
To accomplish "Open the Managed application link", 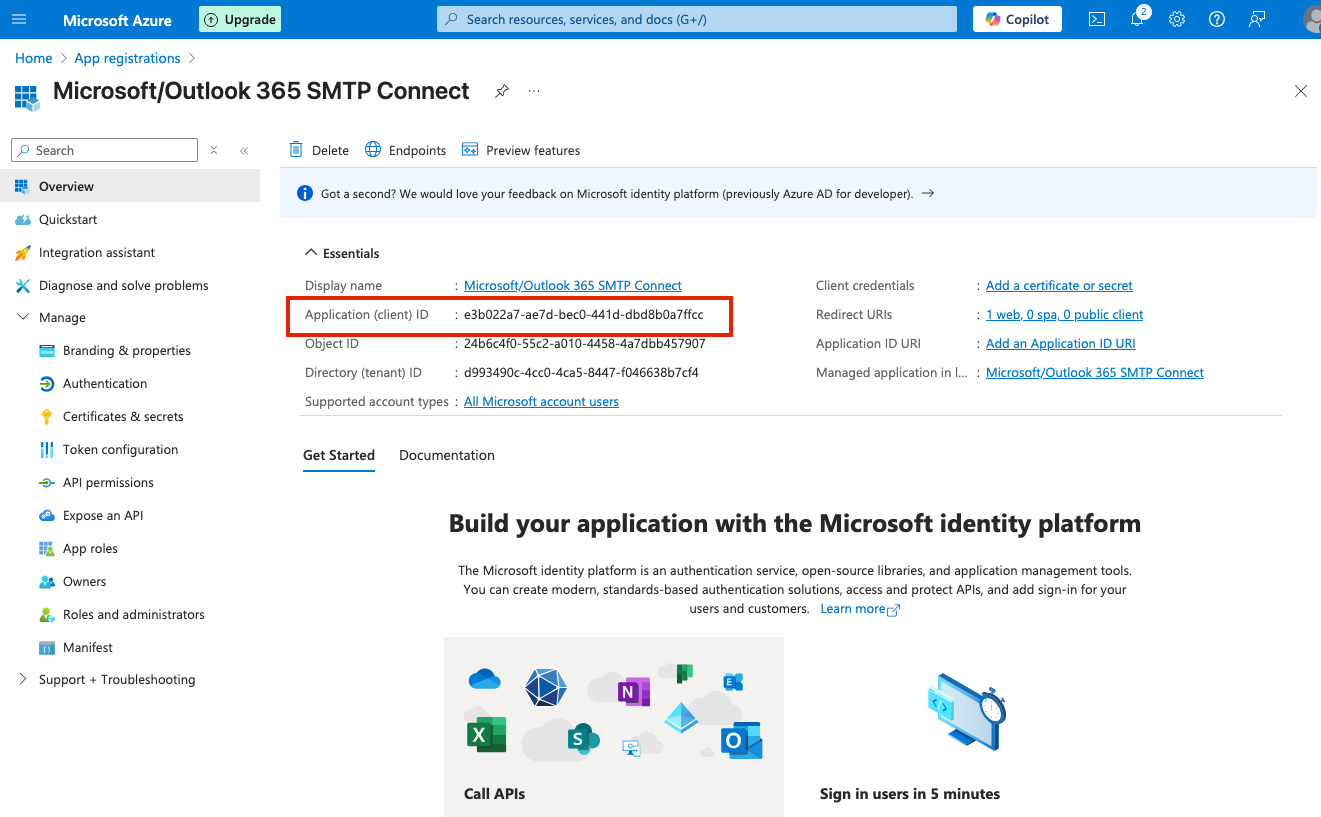I will [1095, 372].
